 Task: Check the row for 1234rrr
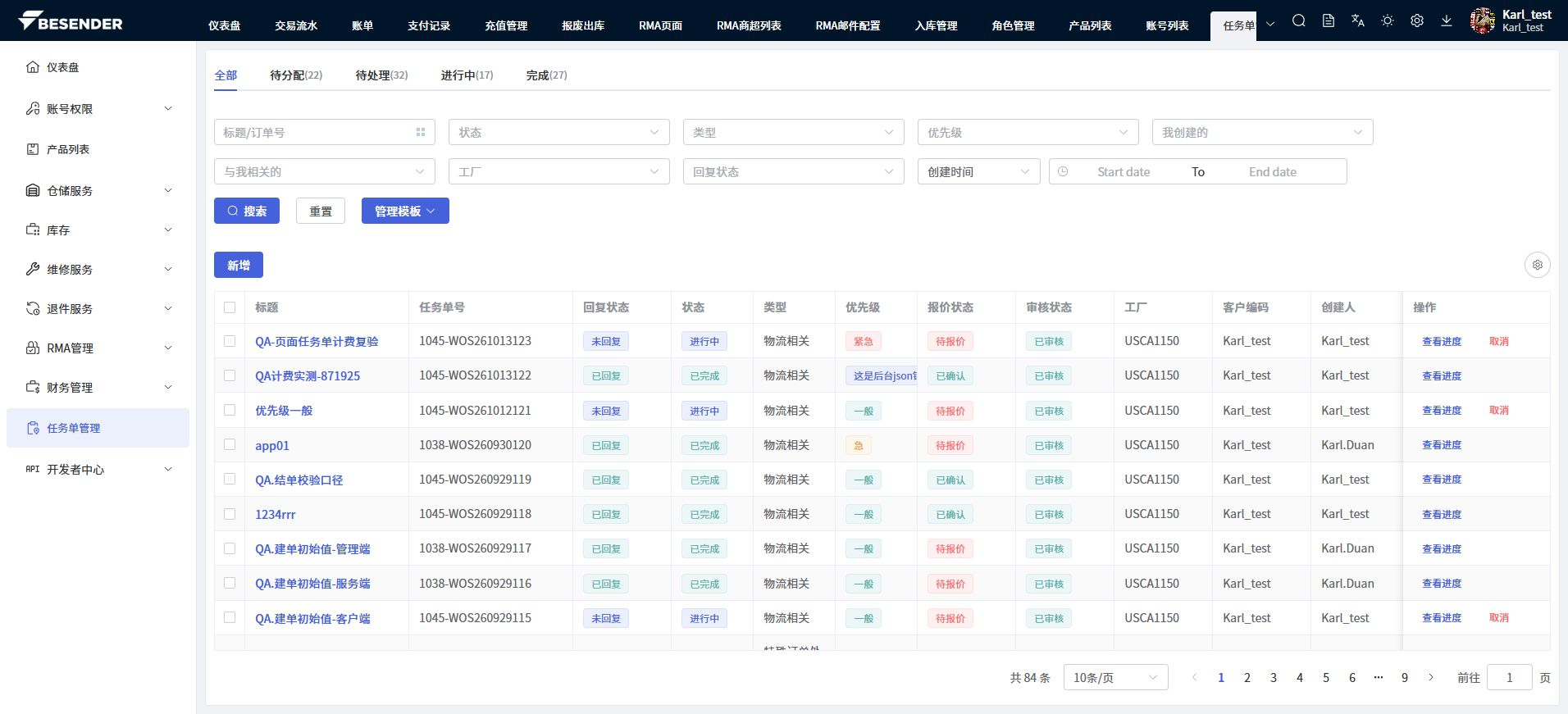[x=230, y=514]
